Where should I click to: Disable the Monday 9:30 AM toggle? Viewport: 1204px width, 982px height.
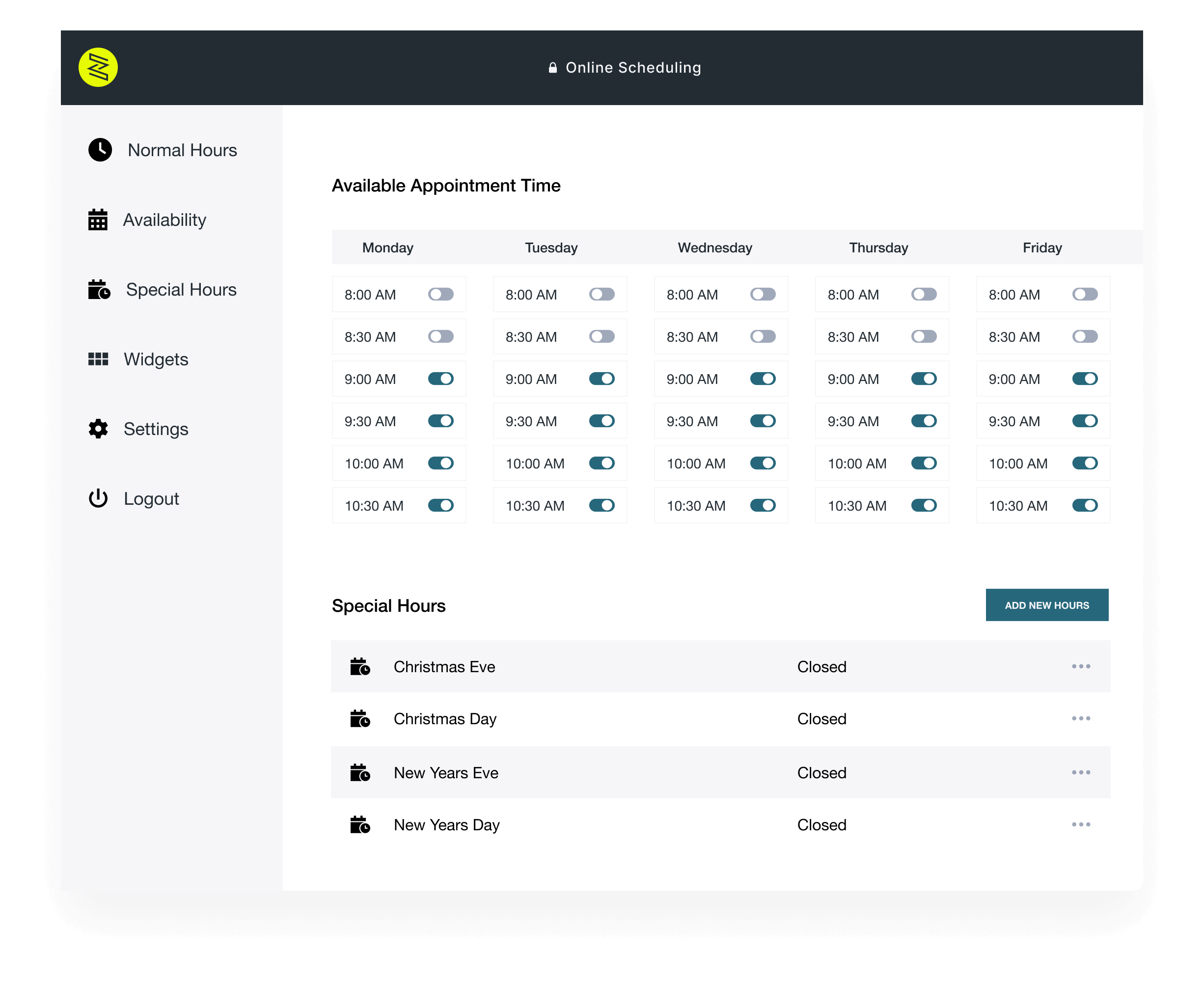441,421
